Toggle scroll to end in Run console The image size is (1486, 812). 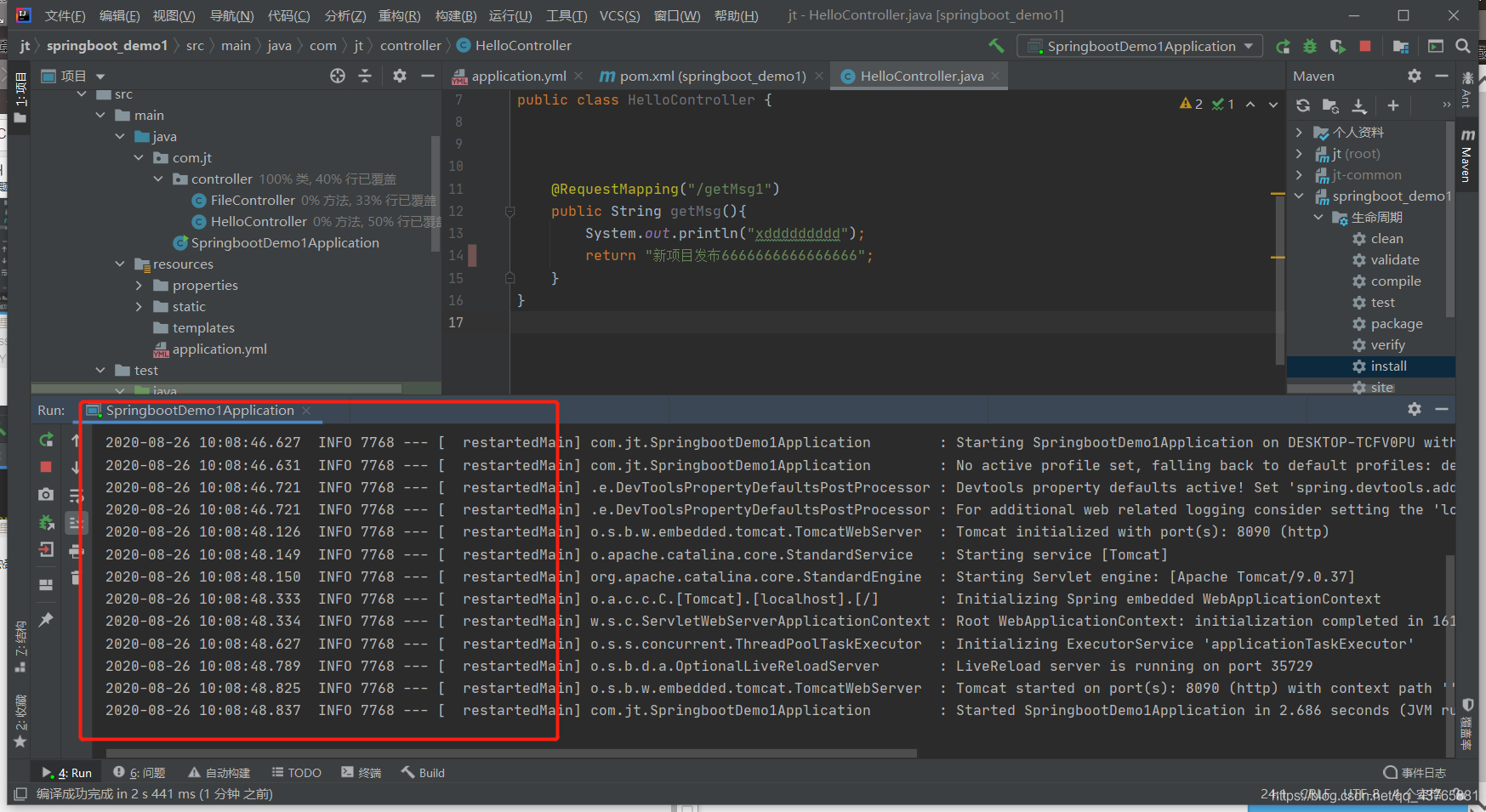(76, 523)
